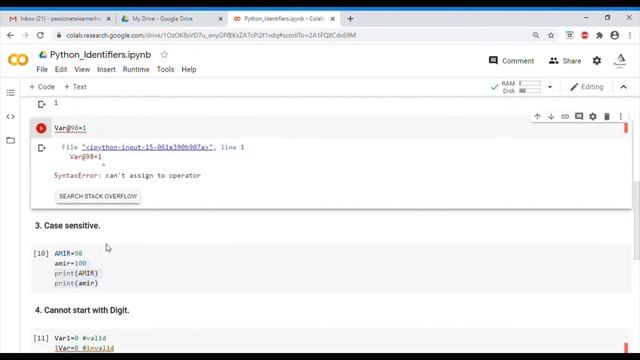
Task: Open the Tools menu
Action: point(165,69)
